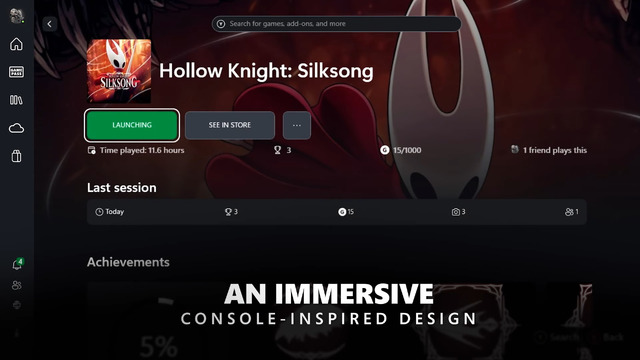
Task: Click the See in Store button
Action: (230, 125)
